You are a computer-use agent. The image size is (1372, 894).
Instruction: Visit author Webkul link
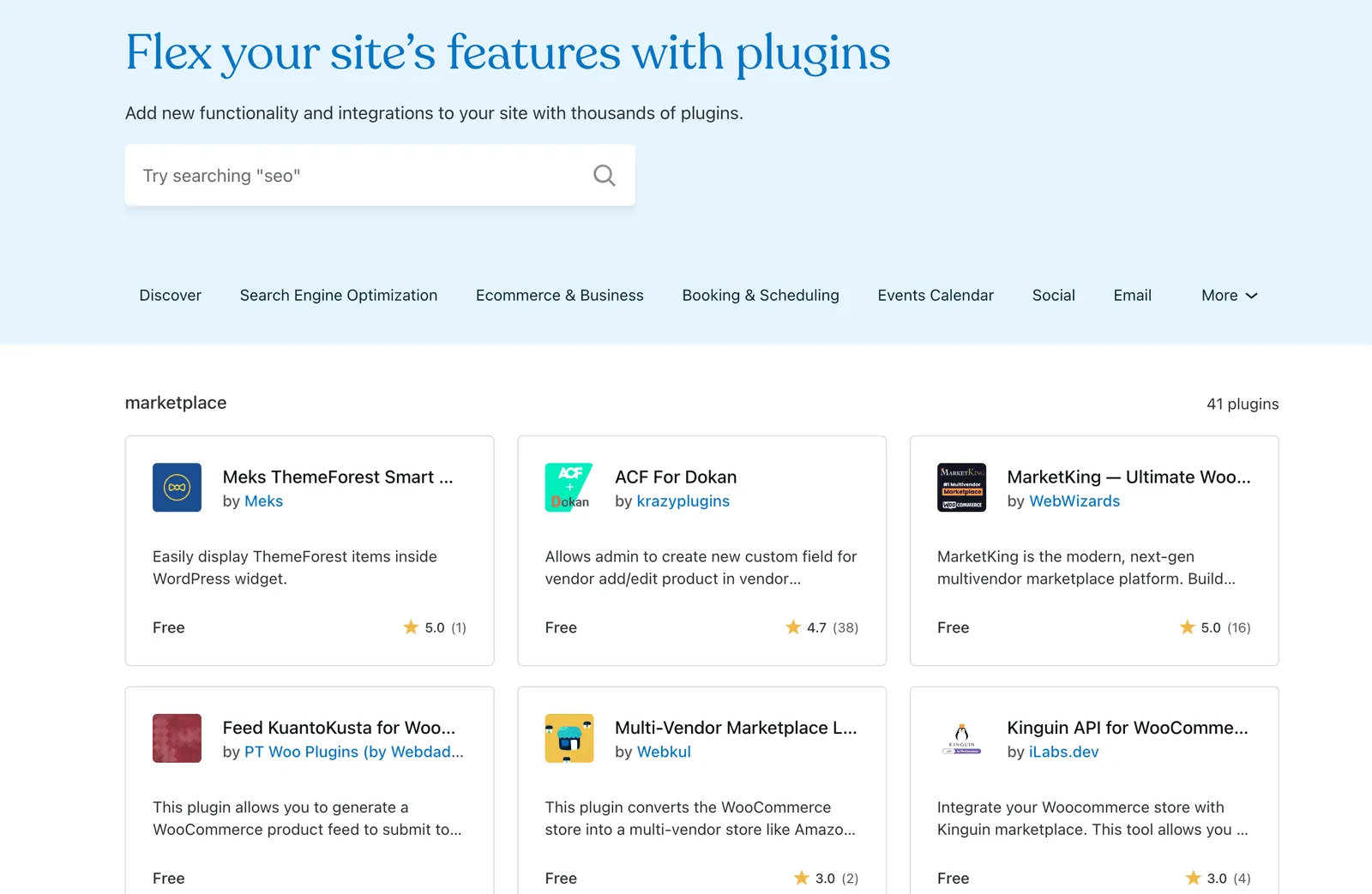664,752
